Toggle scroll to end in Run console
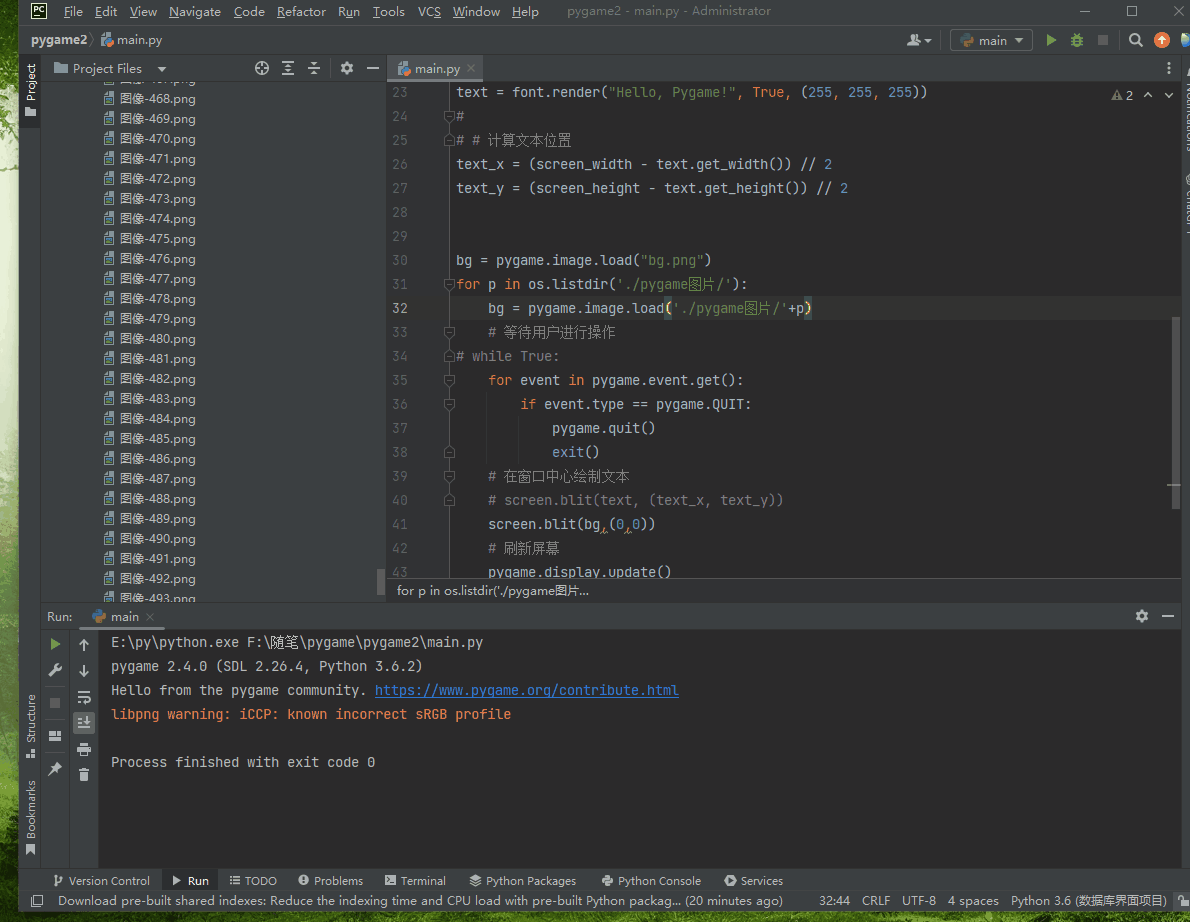This screenshot has width=1190, height=922. coord(84,723)
